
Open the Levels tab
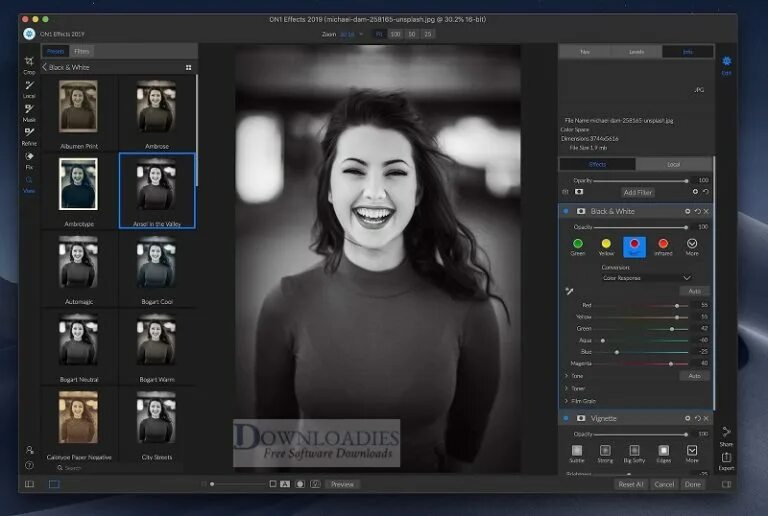point(636,51)
